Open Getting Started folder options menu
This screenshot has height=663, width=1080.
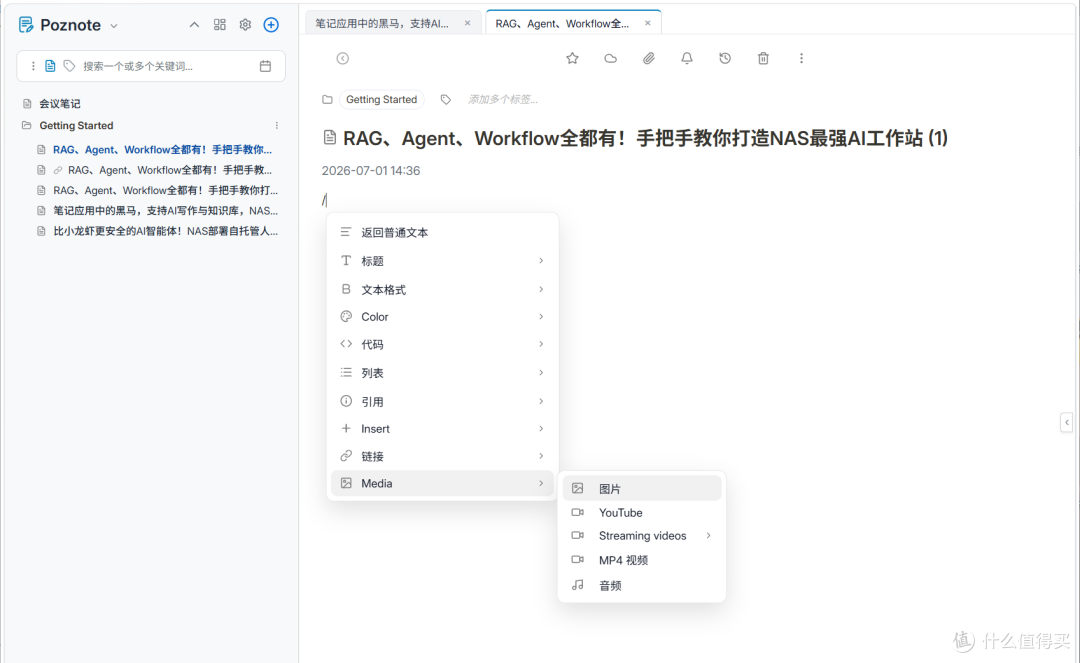click(277, 125)
